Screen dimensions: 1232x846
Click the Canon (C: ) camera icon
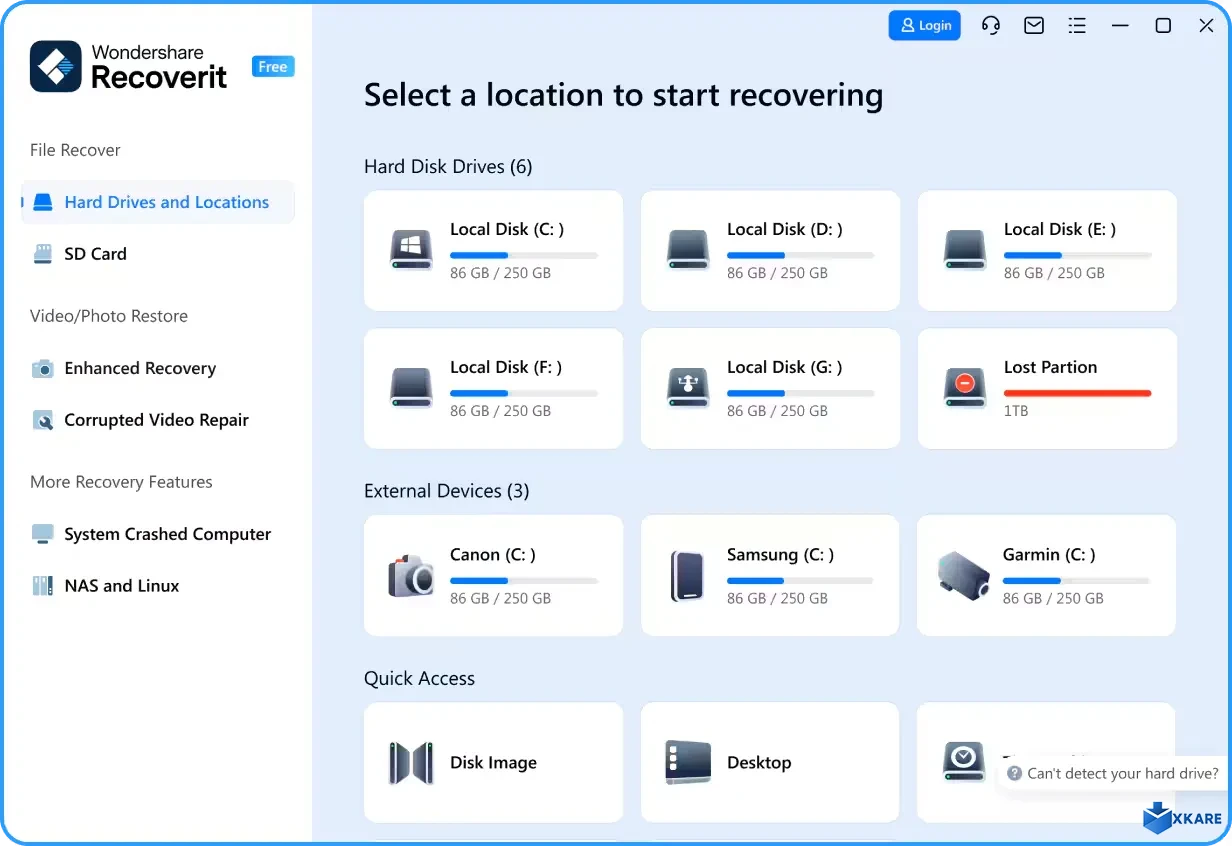click(411, 576)
